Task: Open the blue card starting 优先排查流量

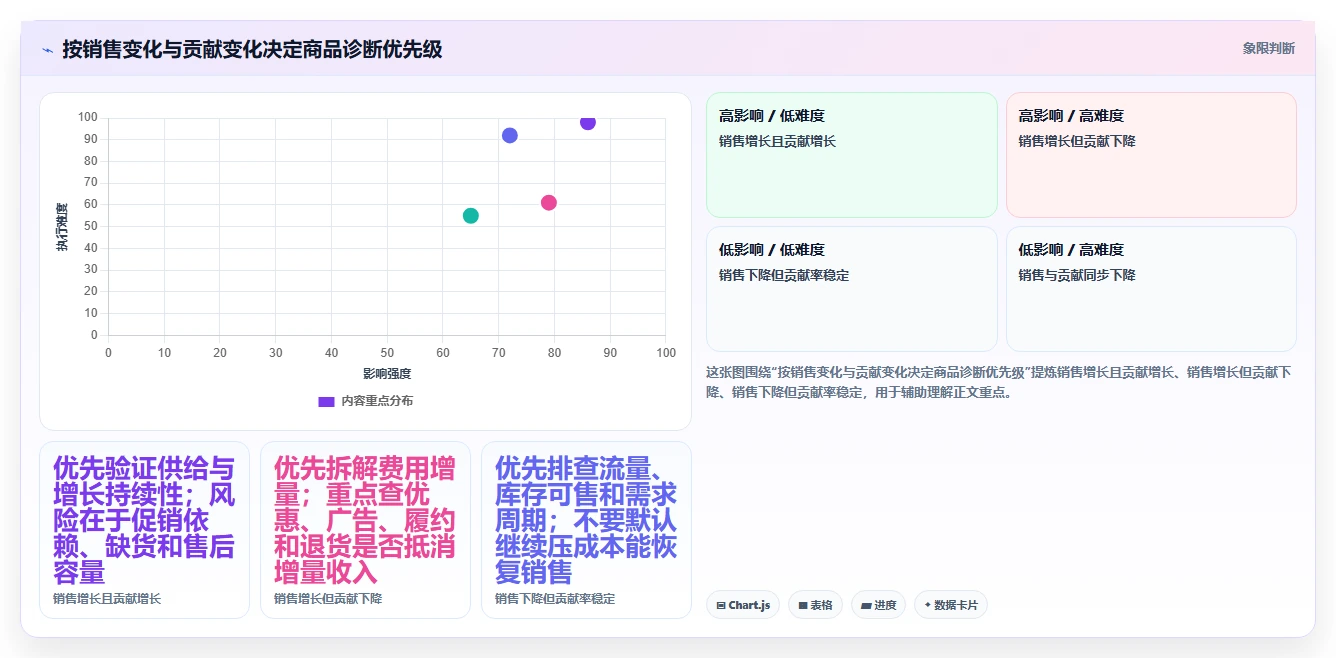Action: pyautogui.click(x=586, y=530)
